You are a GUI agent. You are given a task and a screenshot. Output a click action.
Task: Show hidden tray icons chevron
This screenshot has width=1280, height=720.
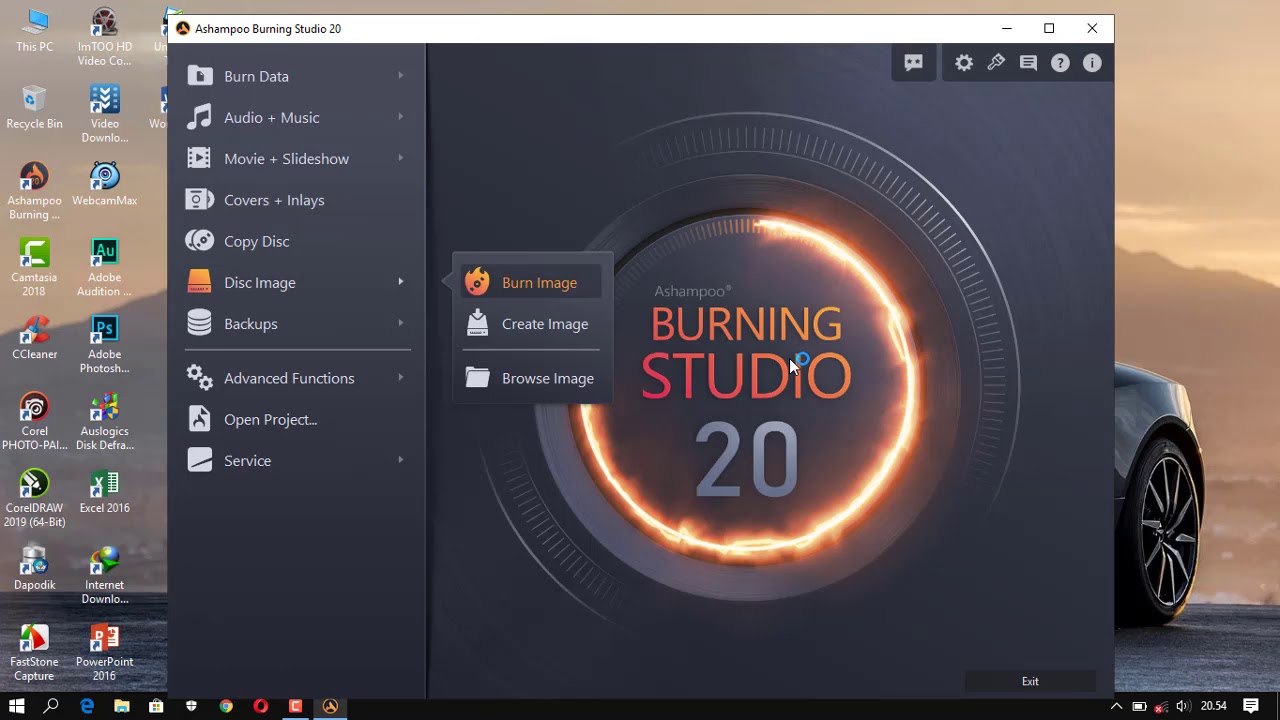coord(1117,706)
